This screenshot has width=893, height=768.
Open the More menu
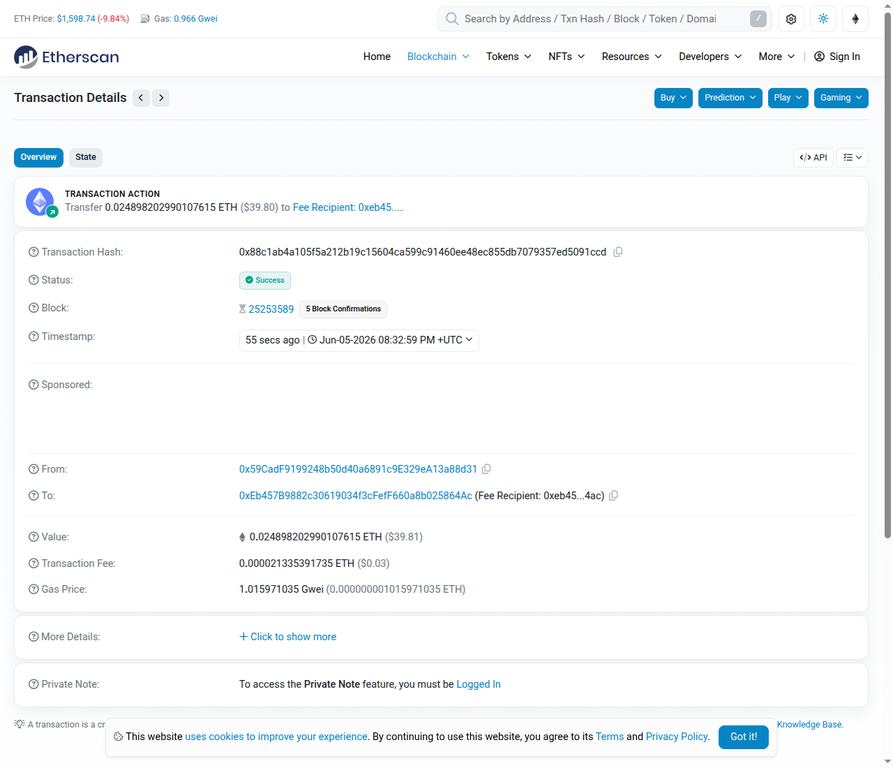776,56
